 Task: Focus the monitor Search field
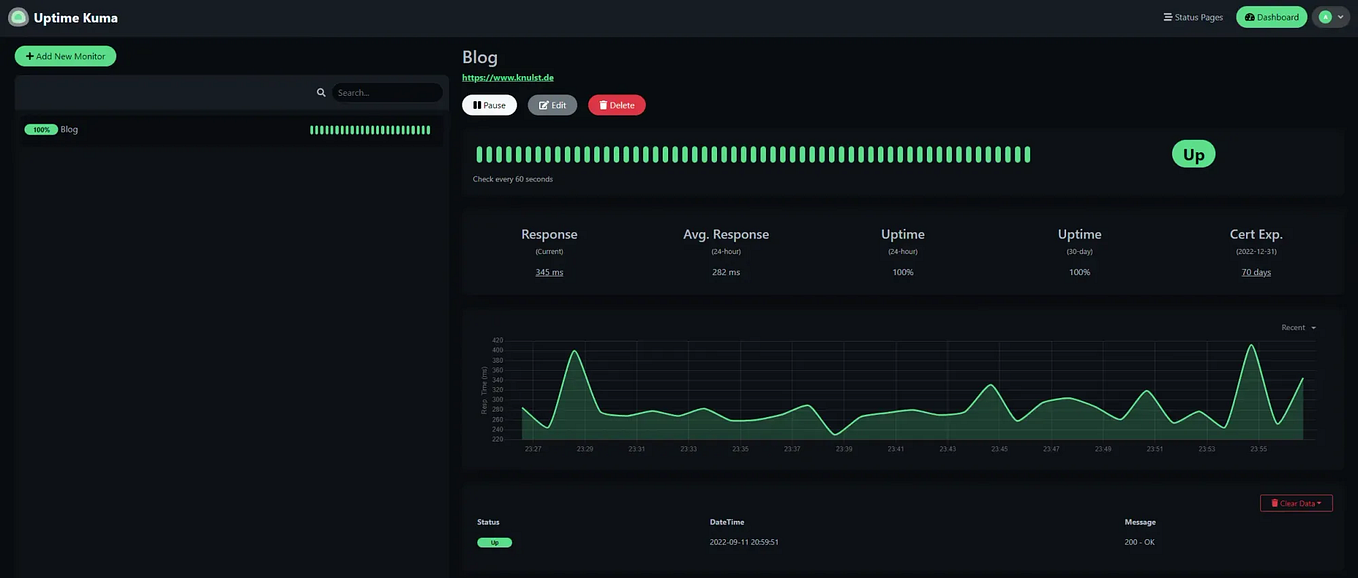tap(387, 93)
